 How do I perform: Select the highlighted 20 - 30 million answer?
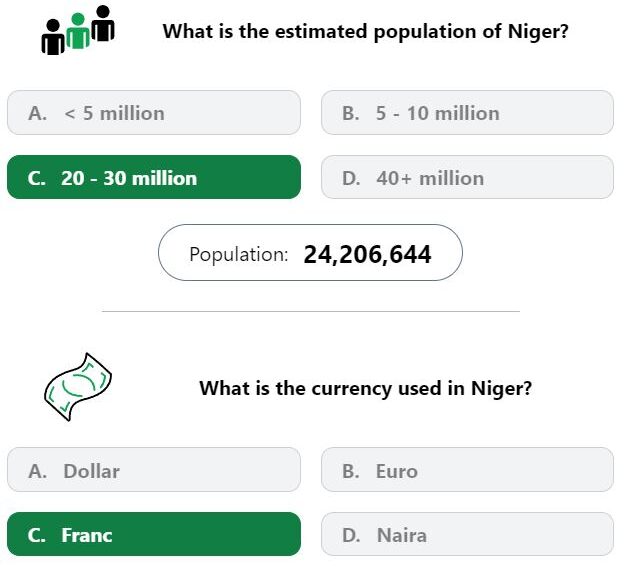pos(154,177)
